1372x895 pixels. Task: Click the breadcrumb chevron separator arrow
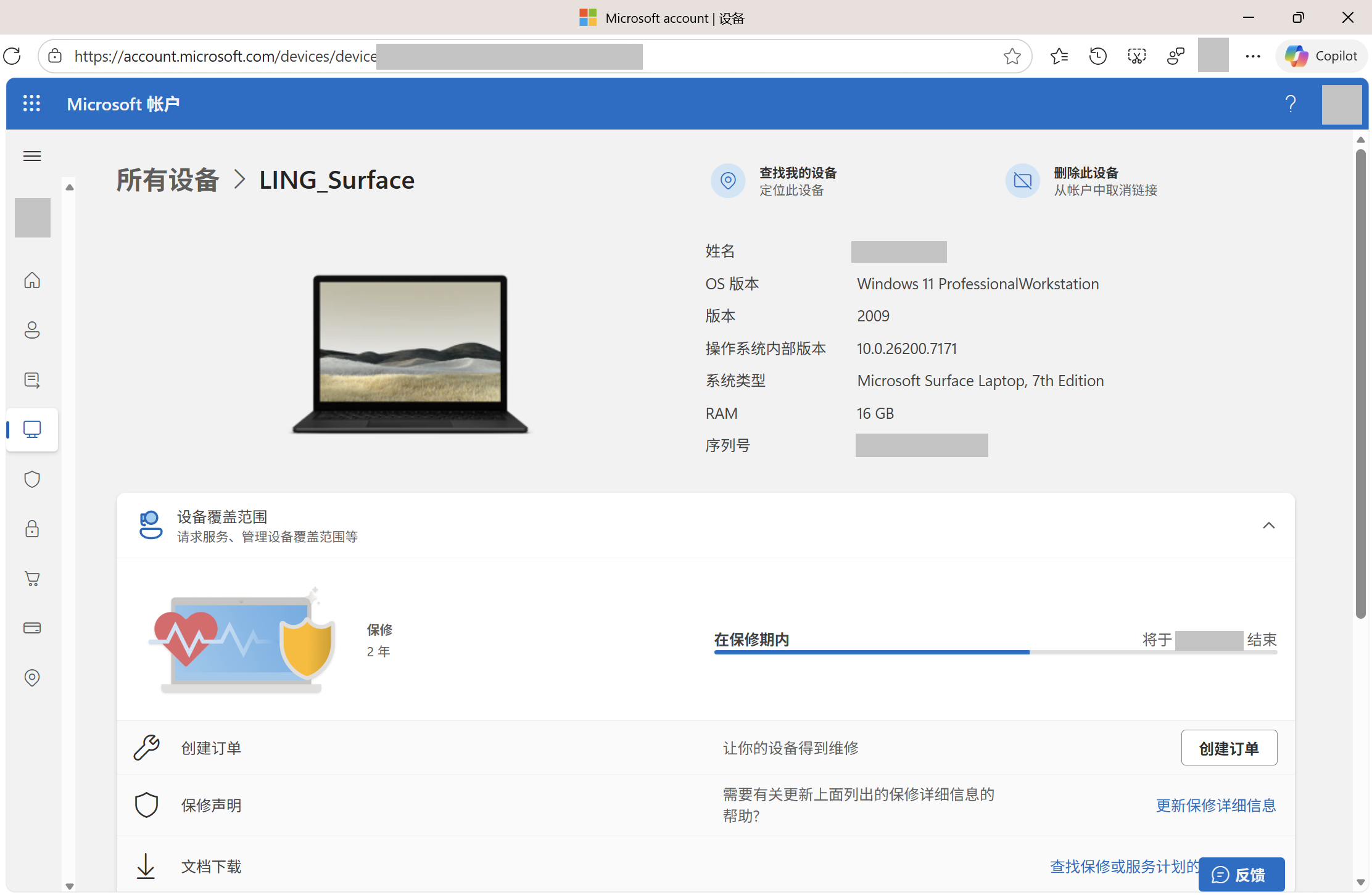(240, 180)
